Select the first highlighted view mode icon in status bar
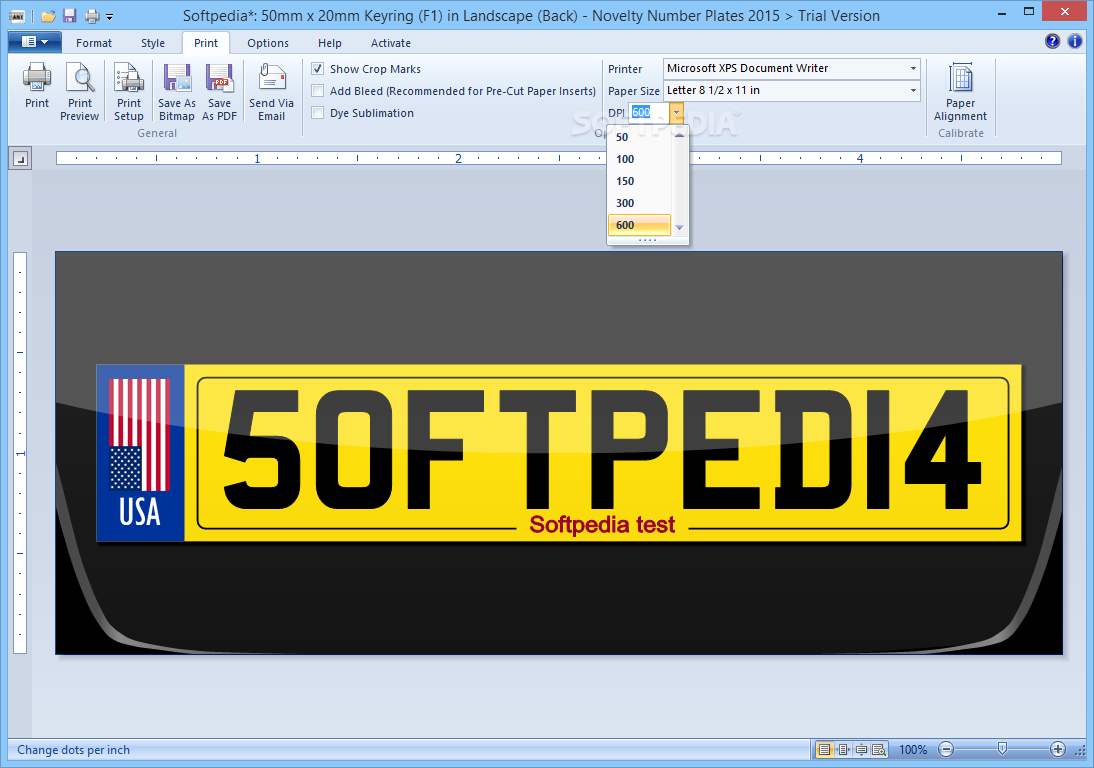The image size is (1094, 768). tap(825, 750)
